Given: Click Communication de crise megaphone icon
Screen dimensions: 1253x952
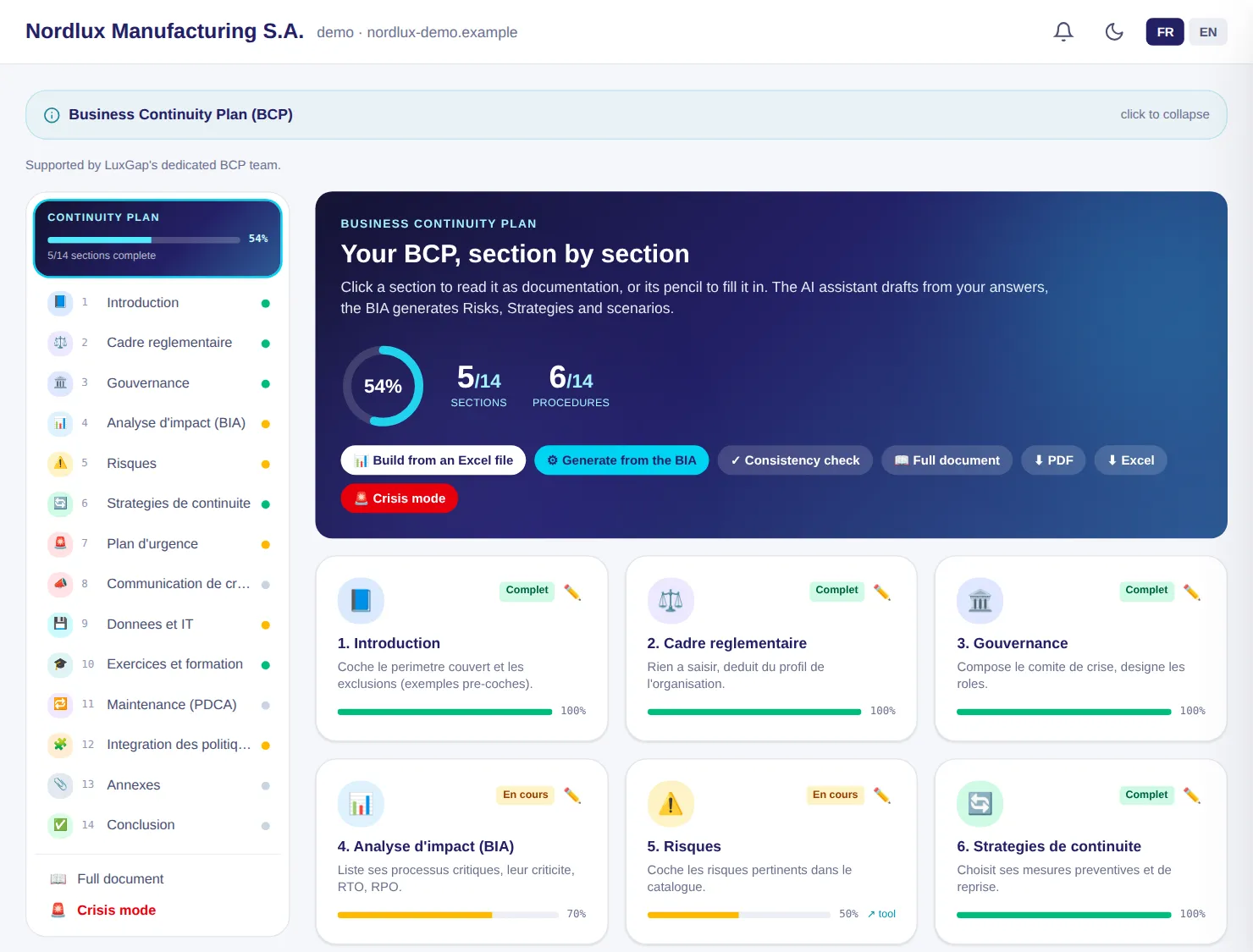Looking at the screenshot, I should 60,584.
